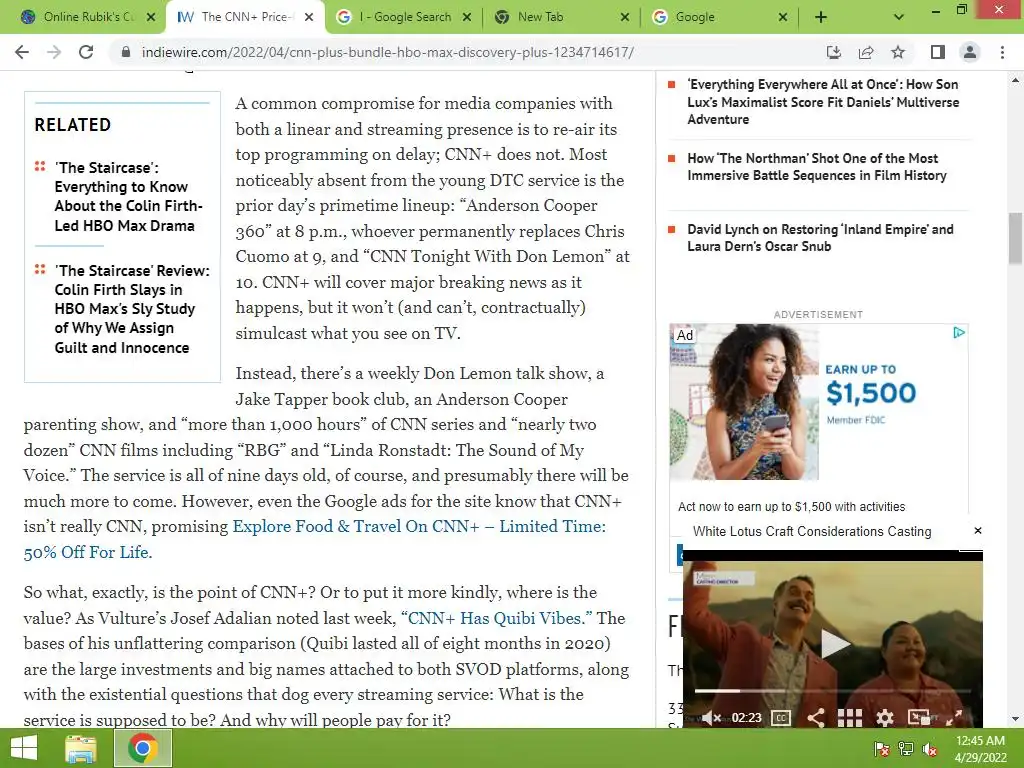Click the page vertical scrollbar thumb
This screenshot has height=768, width=1024.
(x=1015, y=238)
